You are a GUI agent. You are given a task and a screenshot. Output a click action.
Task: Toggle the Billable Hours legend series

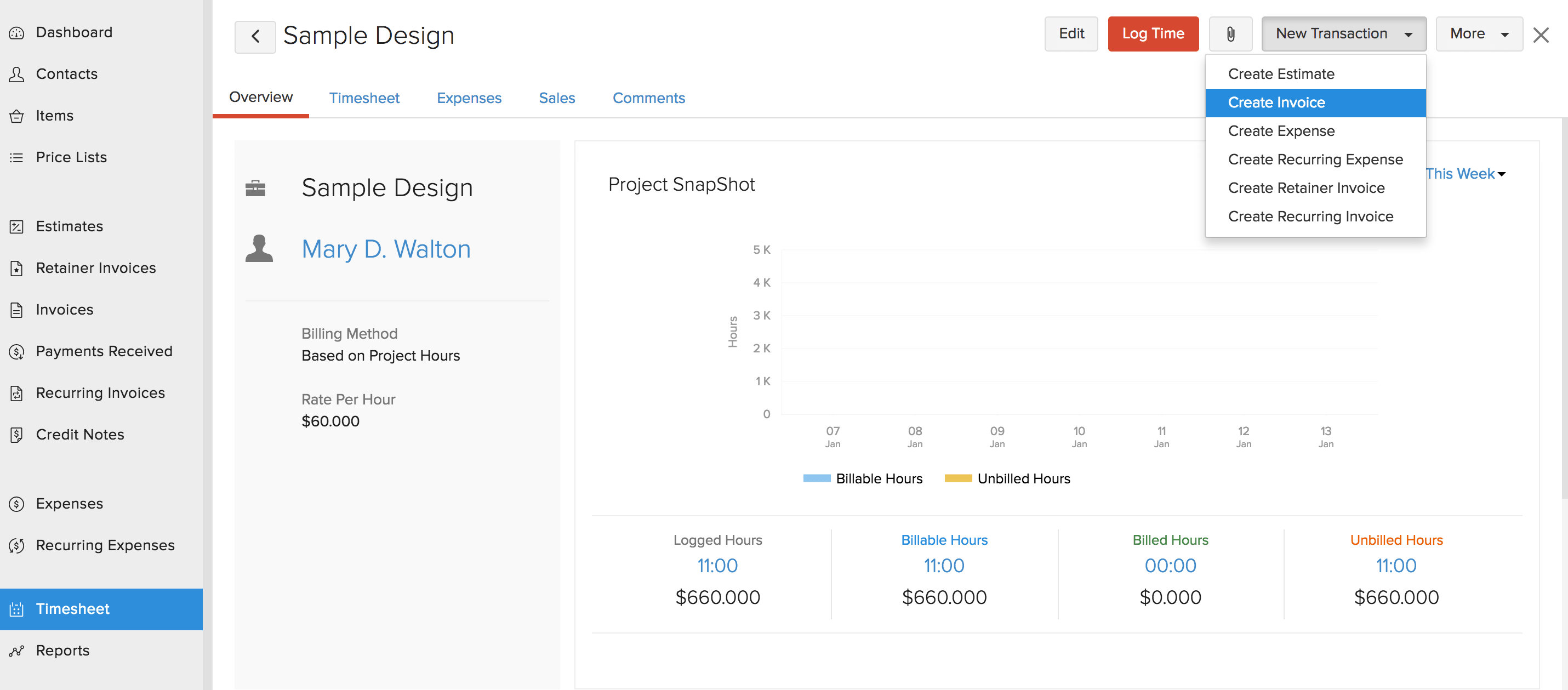coord(863,479)
